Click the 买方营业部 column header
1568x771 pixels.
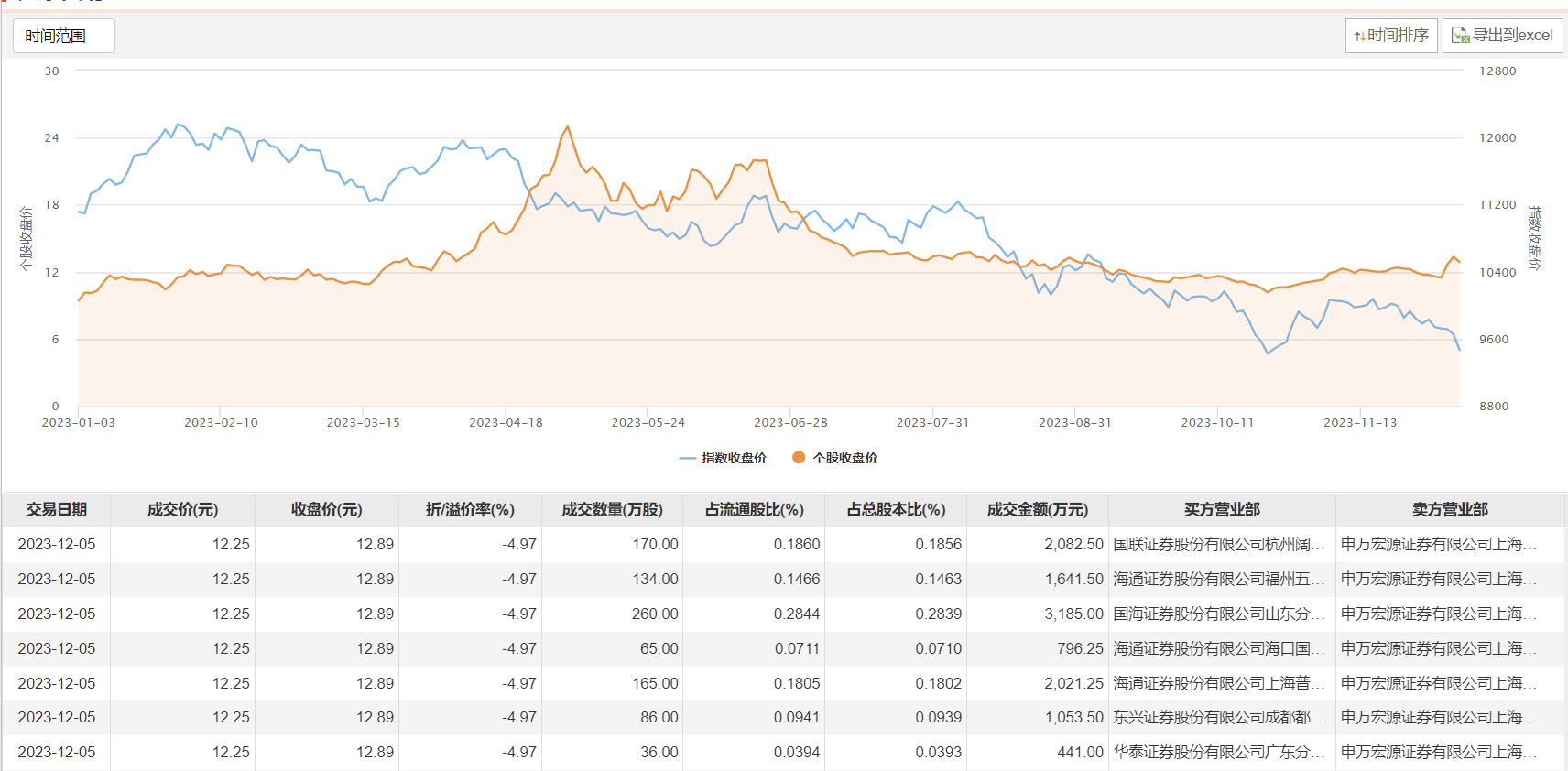pos(1222,509)
